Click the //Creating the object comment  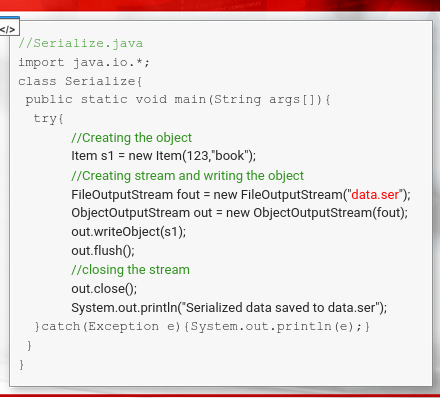click(x=132, y=138)
